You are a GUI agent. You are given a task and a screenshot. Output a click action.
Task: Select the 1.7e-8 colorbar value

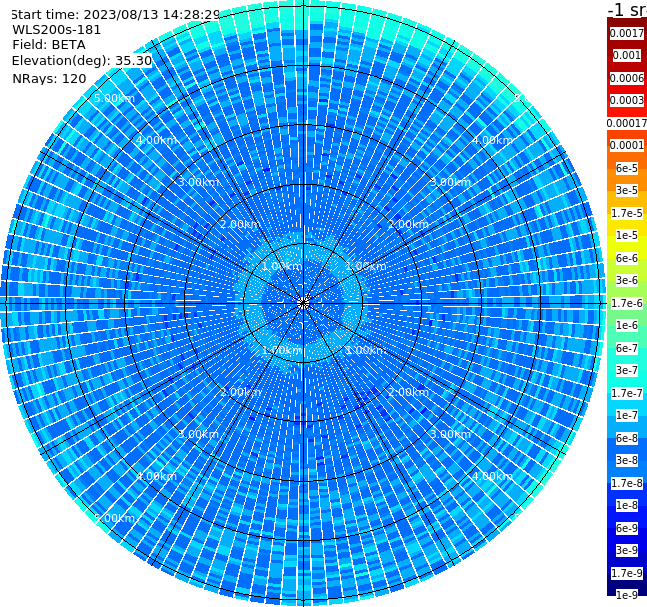(627, 483)
